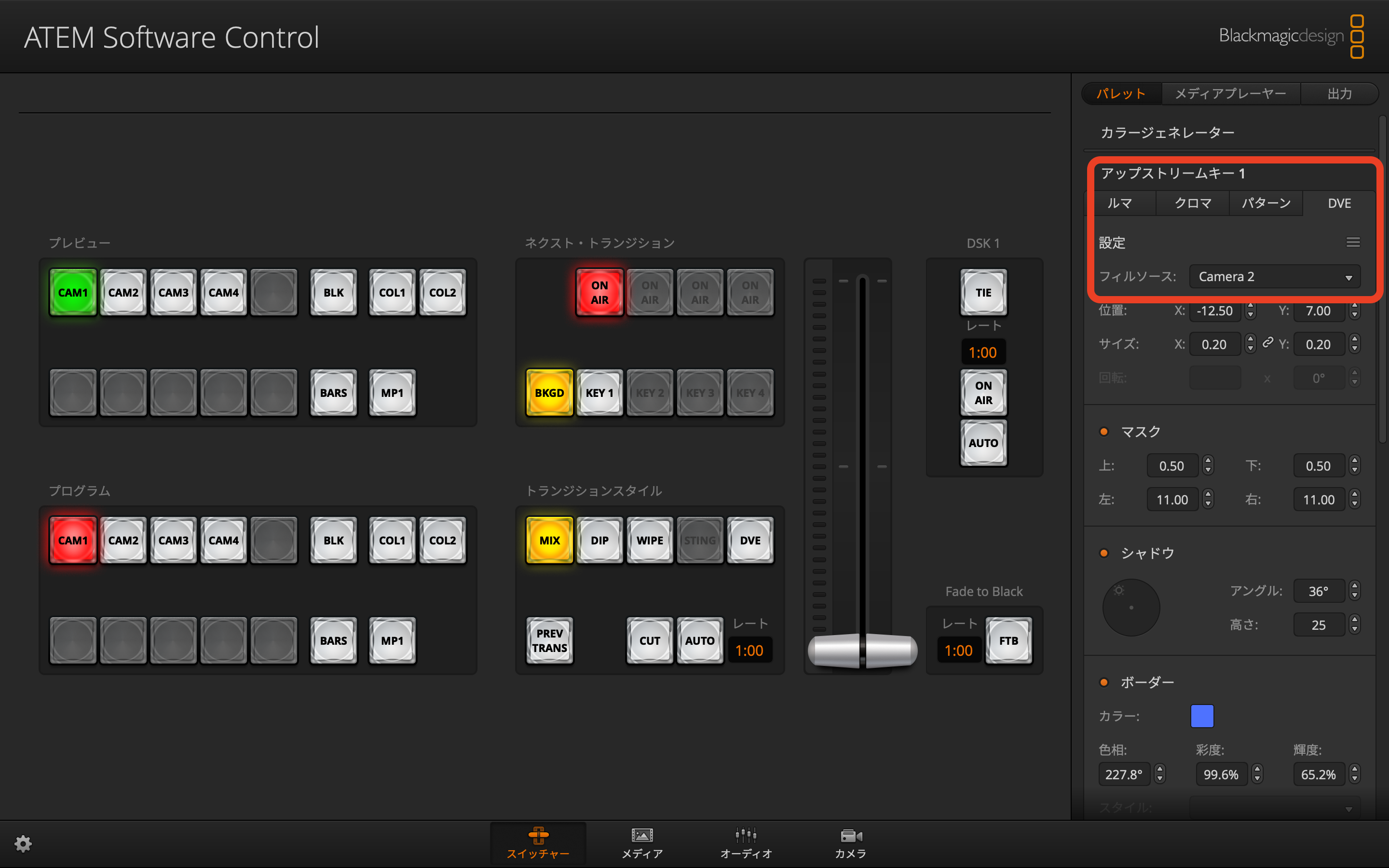The width and height of the screenshot is (1389, 868).
Task: Toggle the シャドウ enable indicator
Action: [x=1103, y=554]
